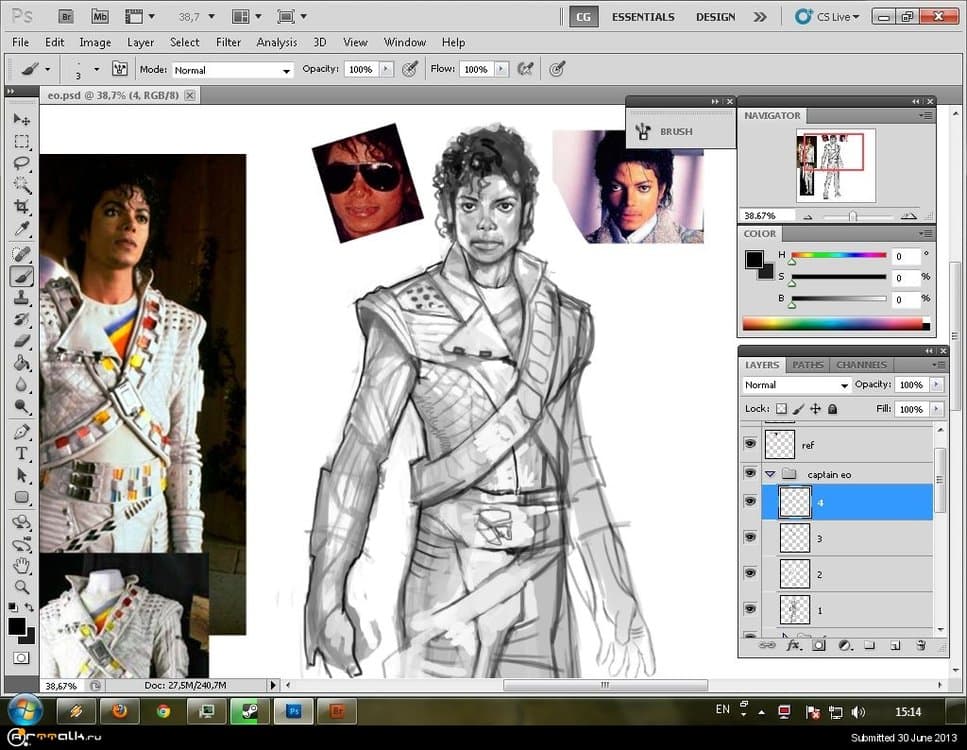Hide the ref layer

750,444
